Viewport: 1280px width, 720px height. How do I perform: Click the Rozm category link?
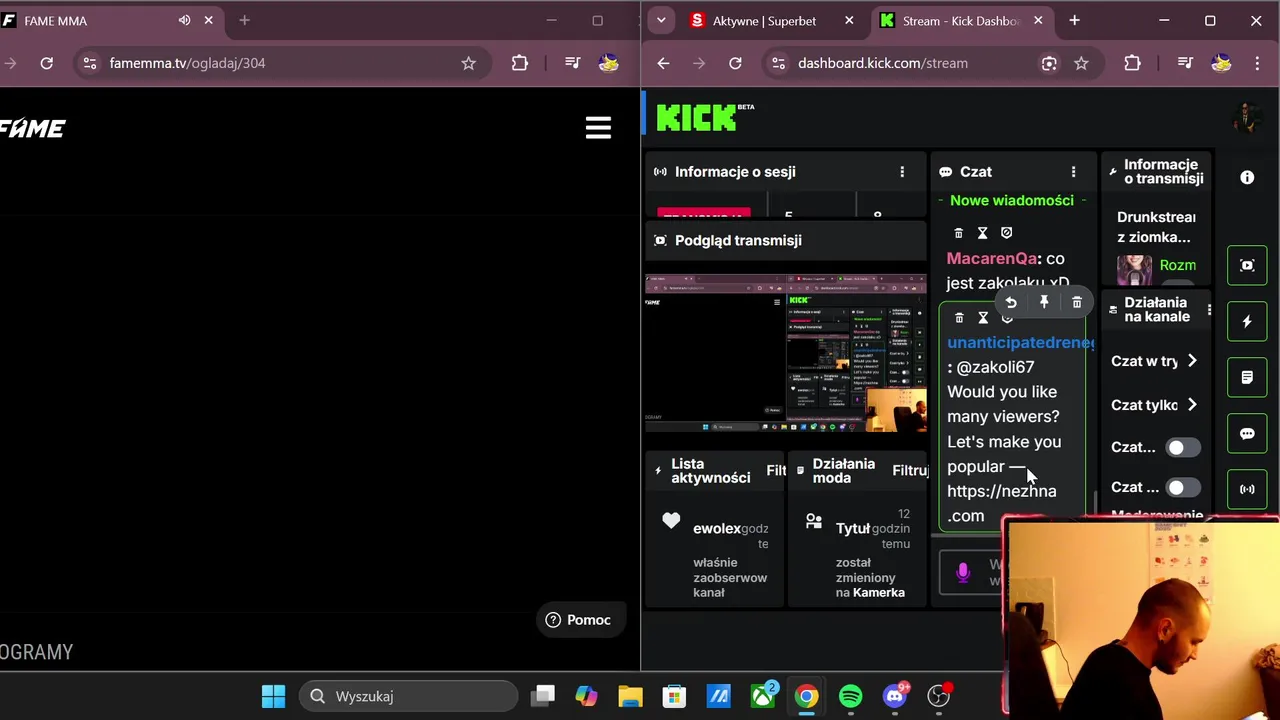[x=1177, y=265]
